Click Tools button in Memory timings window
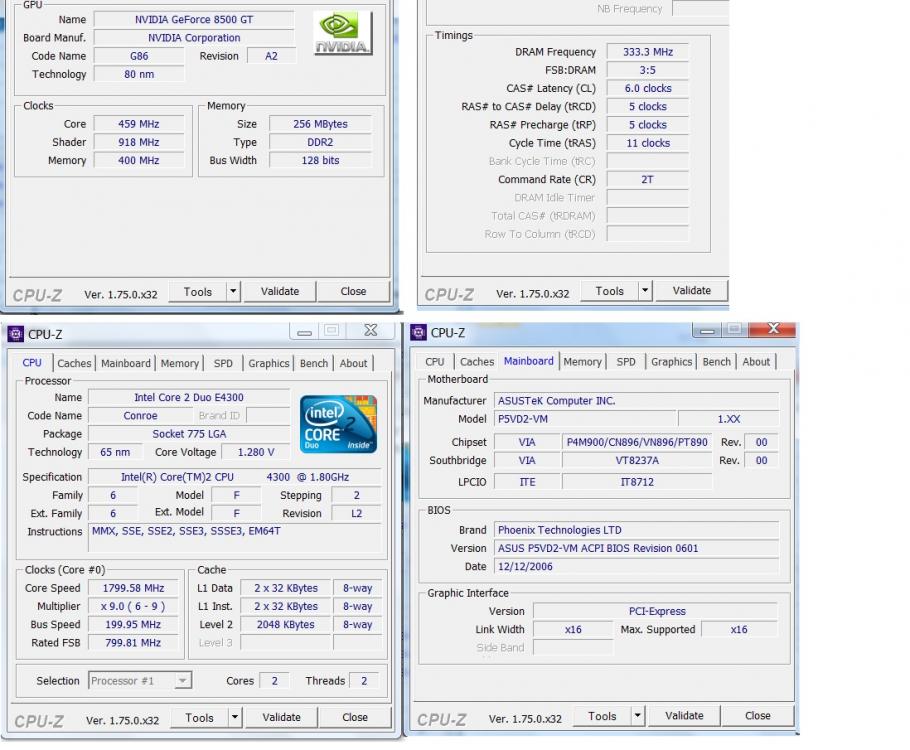Image resolution: width=910 pixels, height=750 pixels. (609, 291)
